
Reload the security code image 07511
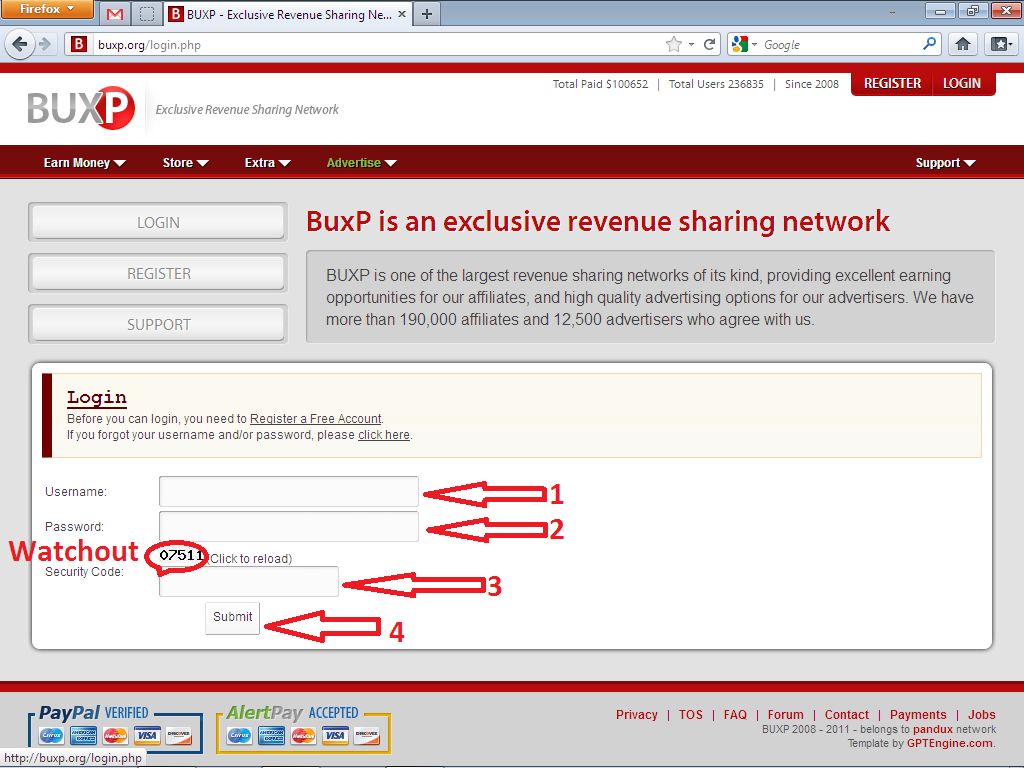(x=182, y=556)
